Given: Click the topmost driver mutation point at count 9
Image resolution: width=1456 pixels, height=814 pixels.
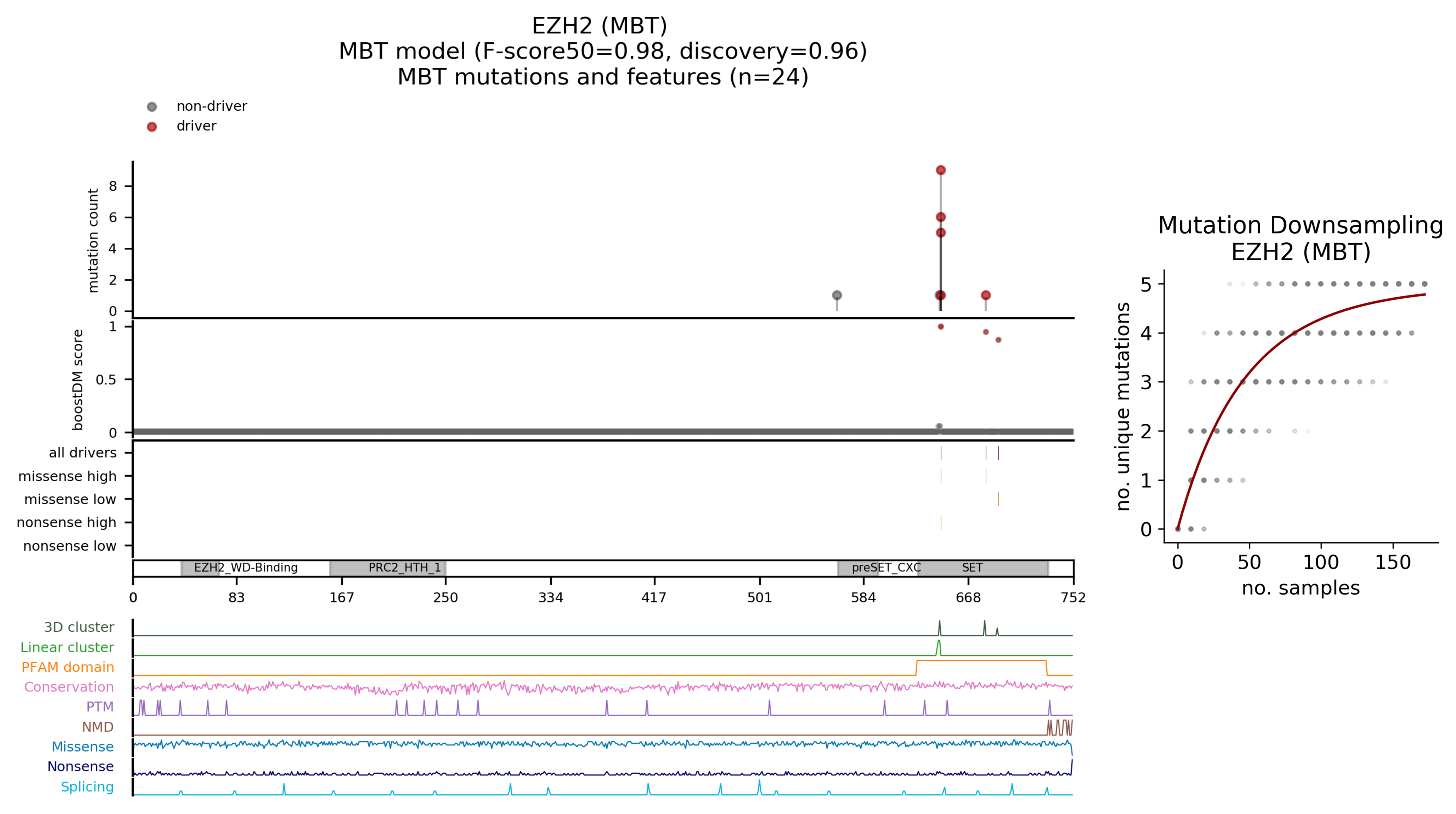Looking at the screenshot, I should coord(941,170).
